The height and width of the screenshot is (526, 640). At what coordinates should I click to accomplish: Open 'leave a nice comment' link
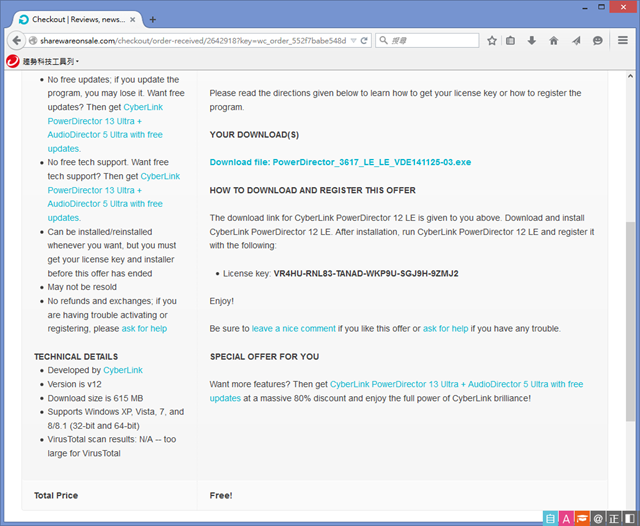point(293,329)
